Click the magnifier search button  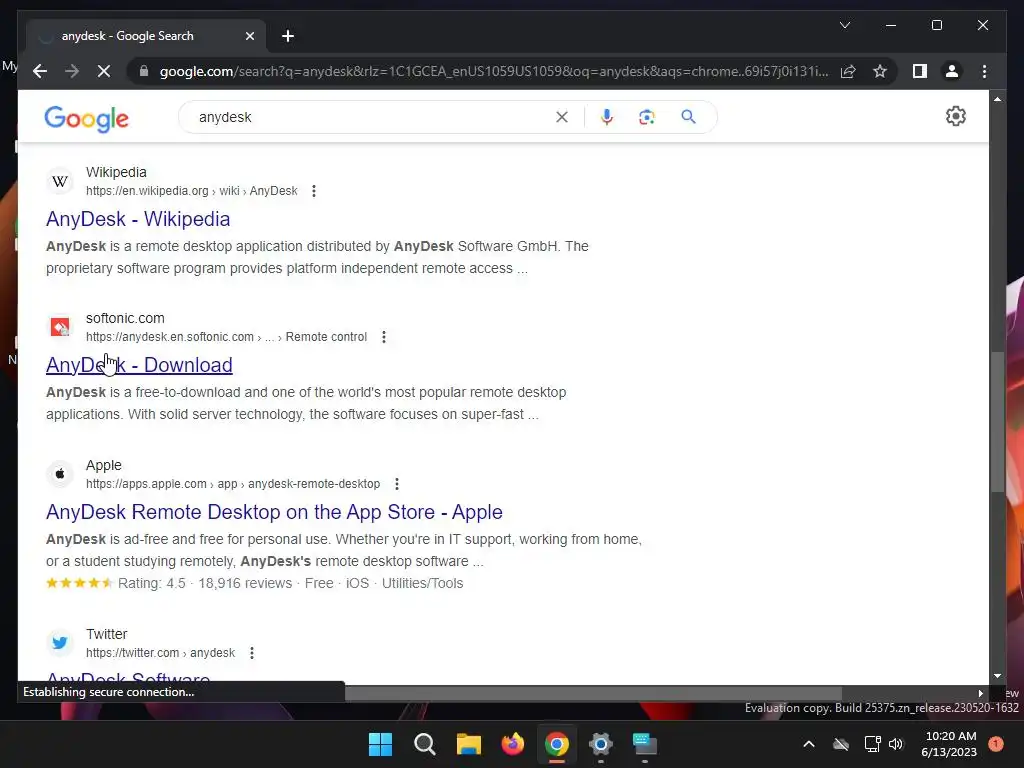click(x=688, y=117)
